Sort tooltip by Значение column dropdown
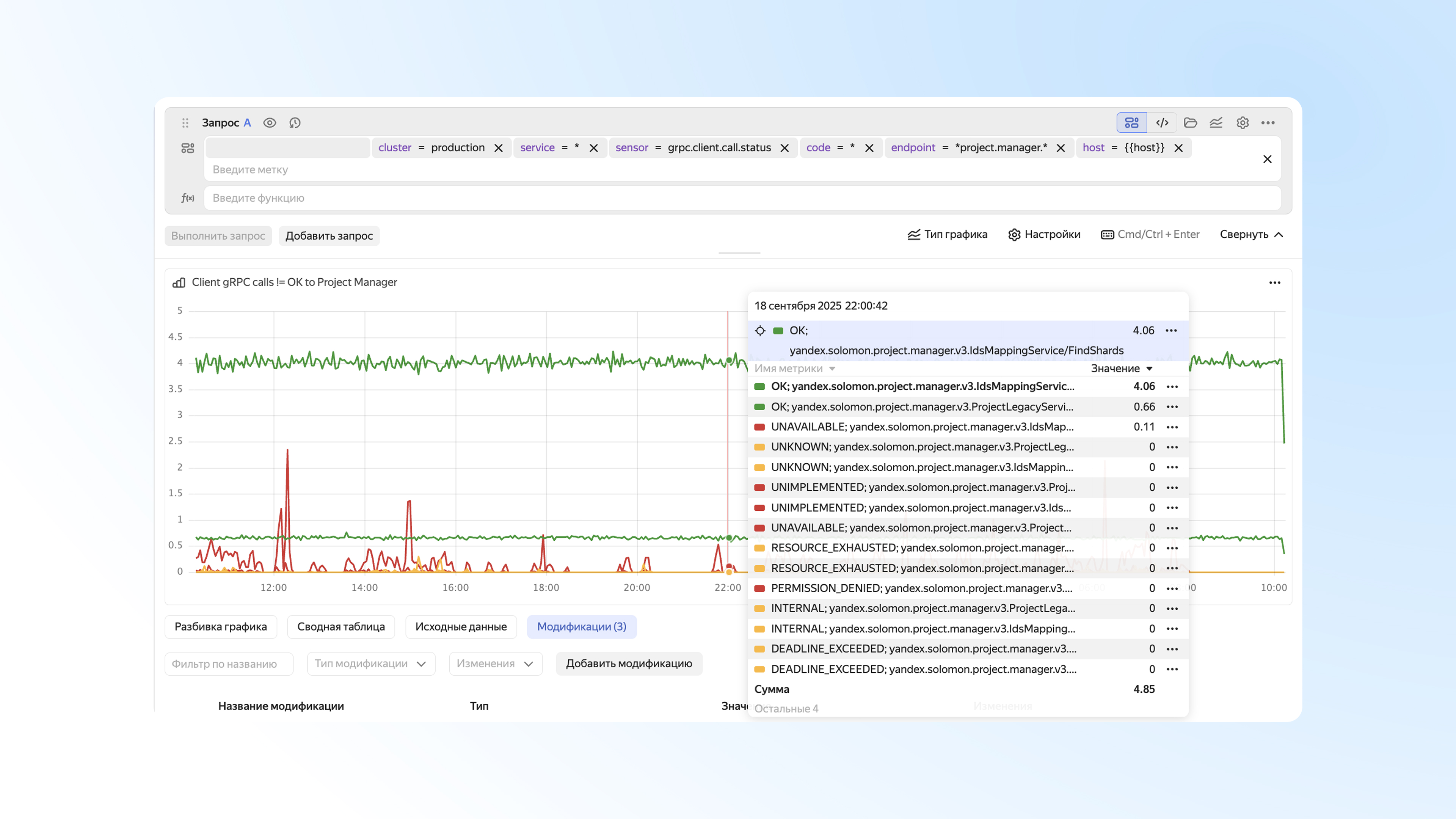This screenshot has height=819, width=1456. point(1122,369)
